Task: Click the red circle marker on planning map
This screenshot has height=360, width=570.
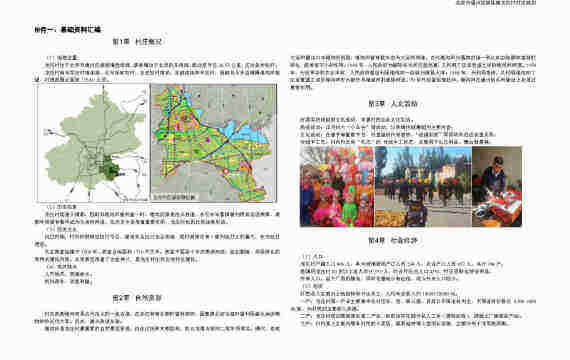Action: tap(226, 171)
